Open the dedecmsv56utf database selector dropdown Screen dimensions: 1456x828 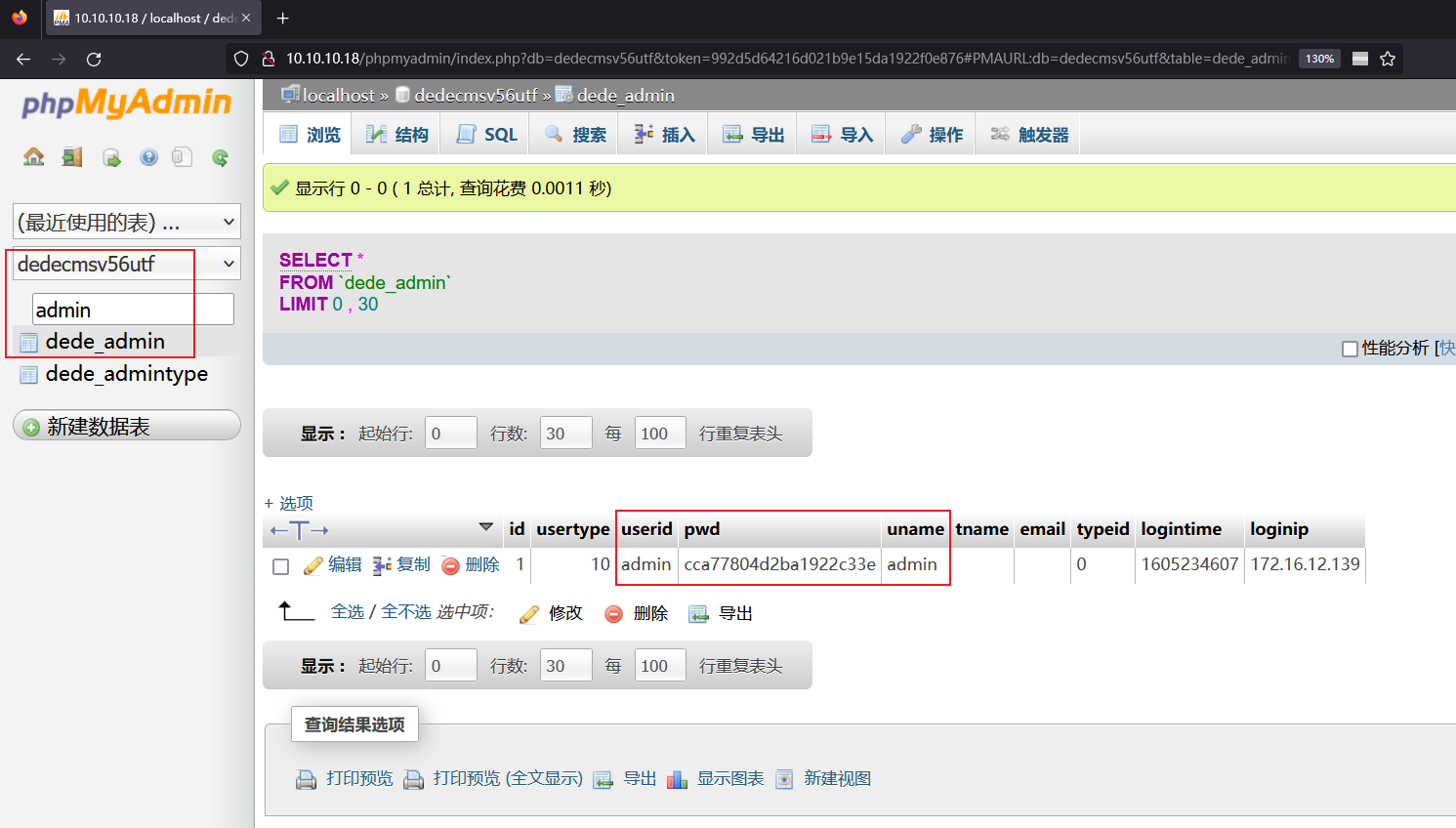126,263
